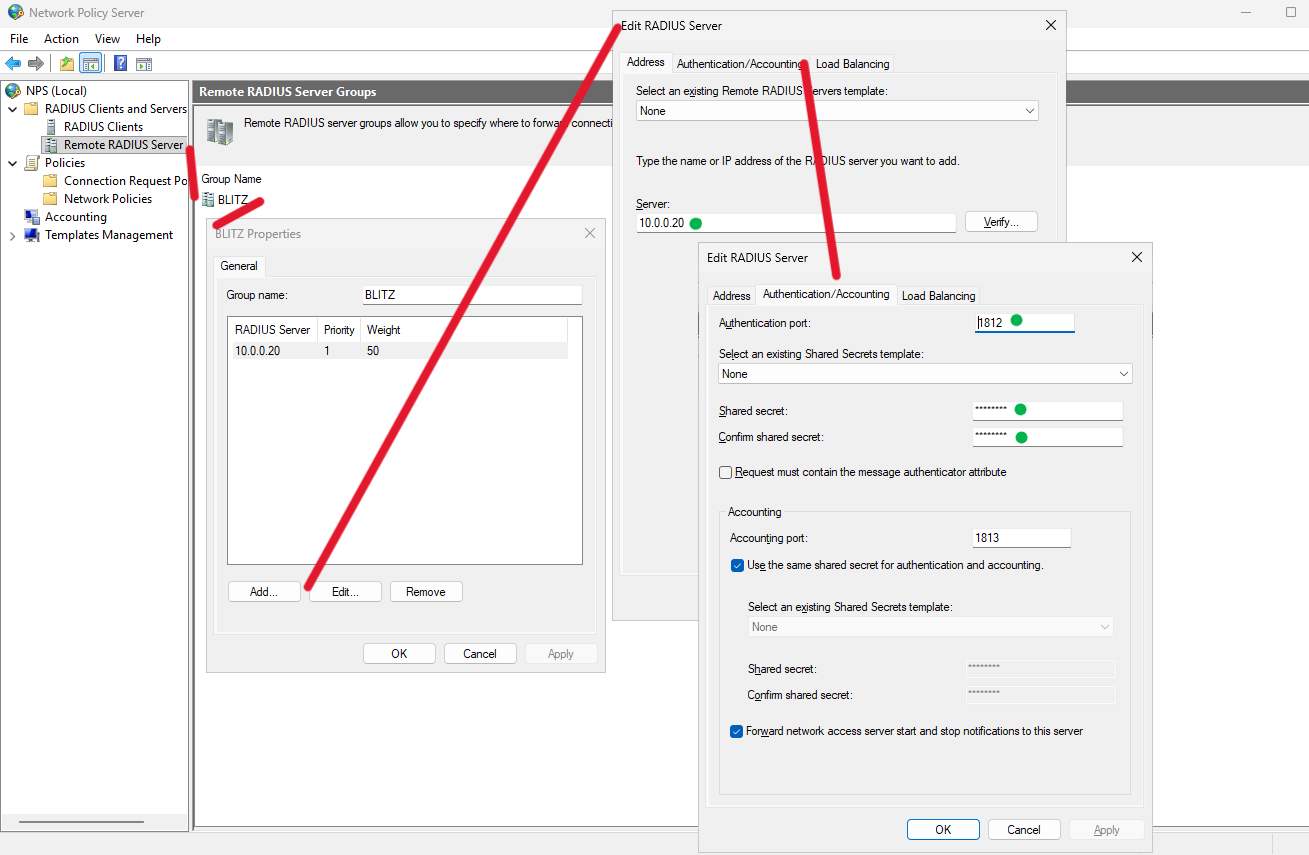Image resolution: width=1309 pixels, height=855 pixels.
Task: Select Authentication/Accounting tab in front Edit RADIUS Server dialog
Action: [826, 294]
